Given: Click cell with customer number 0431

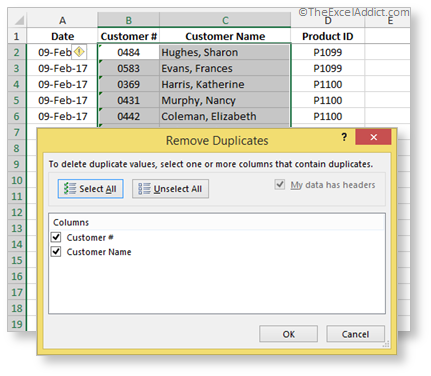Looking at the screenshot, I should (129, 100).
